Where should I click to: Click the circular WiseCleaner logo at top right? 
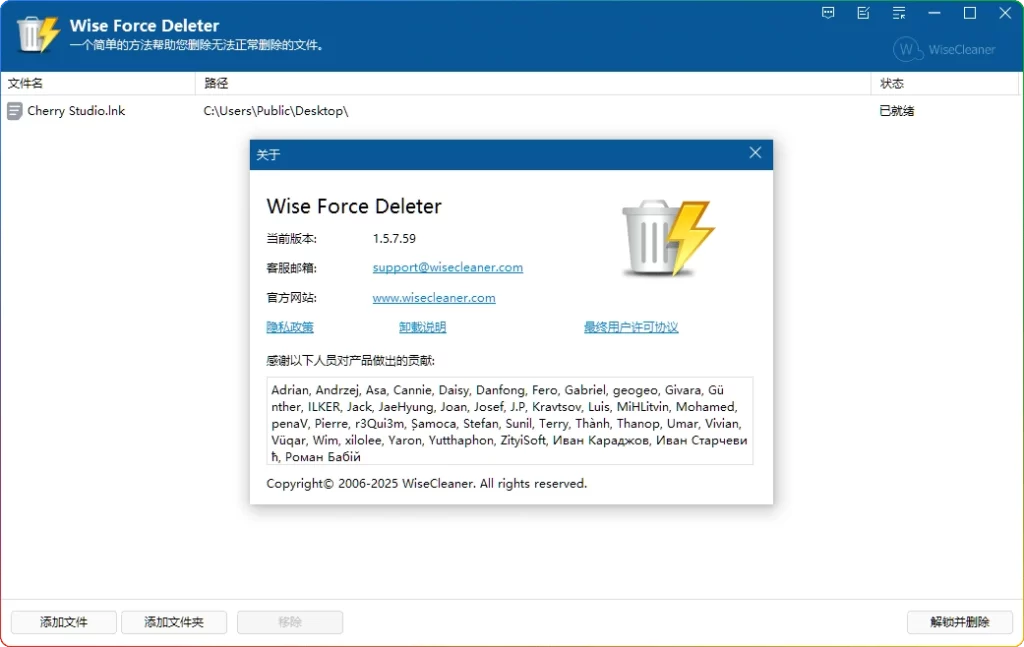pyautogui.click(x=907, y=49)
